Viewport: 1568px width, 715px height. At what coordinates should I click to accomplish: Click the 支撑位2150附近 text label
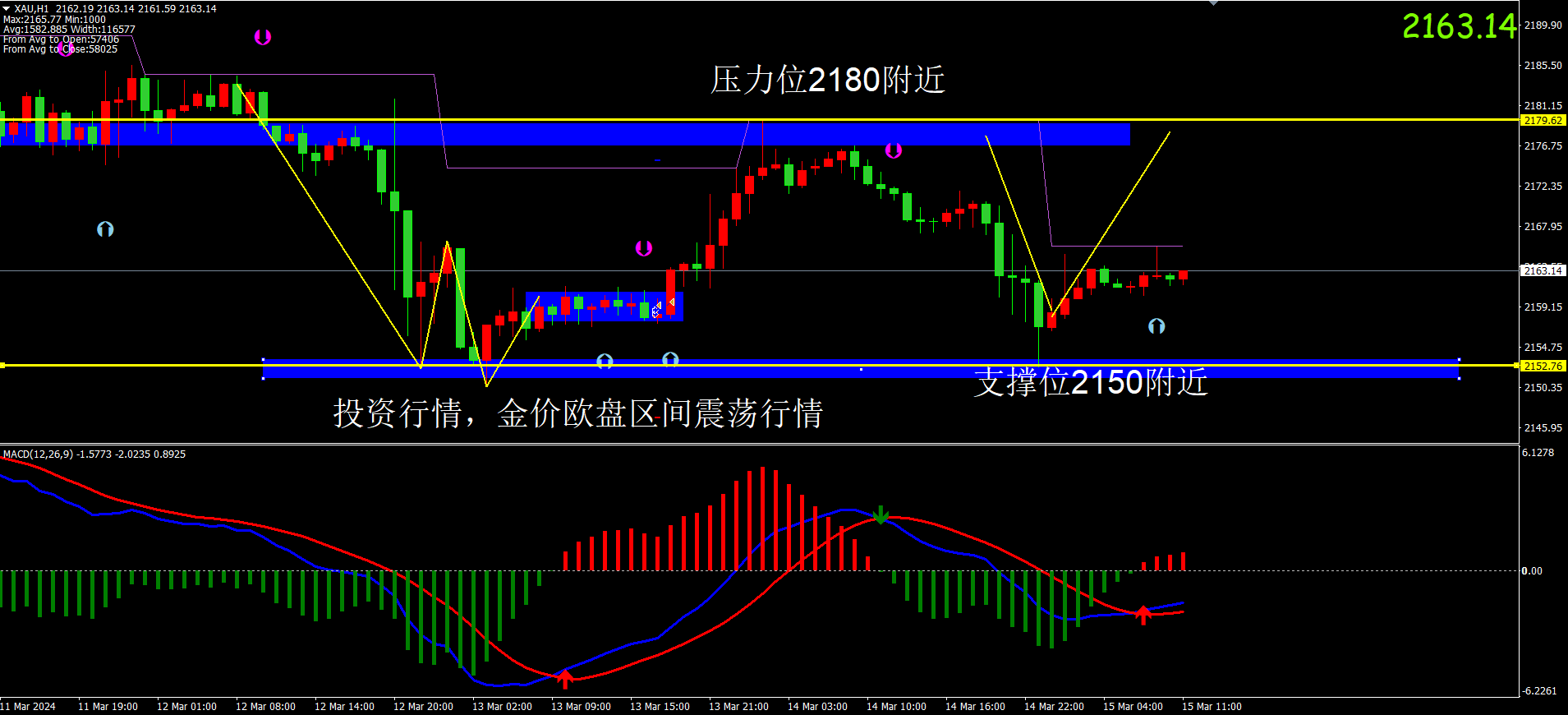pos(1090,382)
